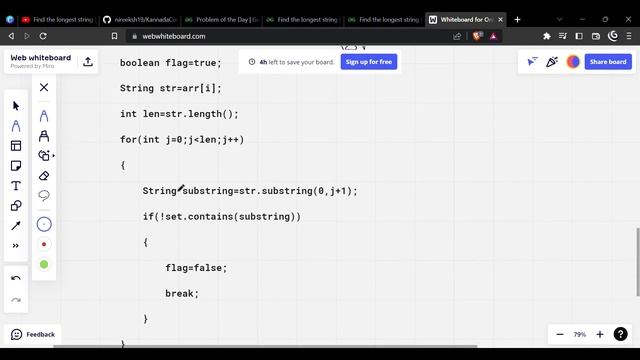Open the templates tool
The height and width of the screenshot is (360, 640).
point(16,146)
